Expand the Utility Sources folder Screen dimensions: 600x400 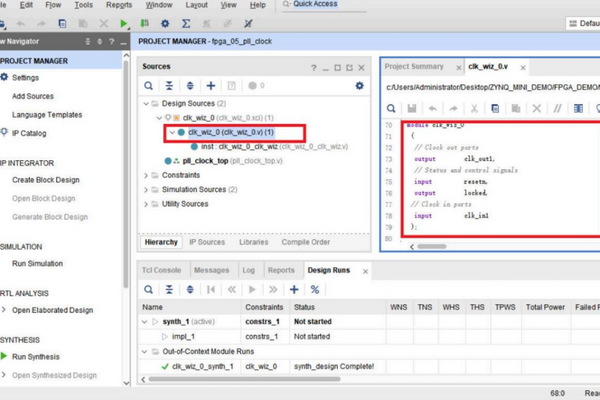(x=147, y=204)
